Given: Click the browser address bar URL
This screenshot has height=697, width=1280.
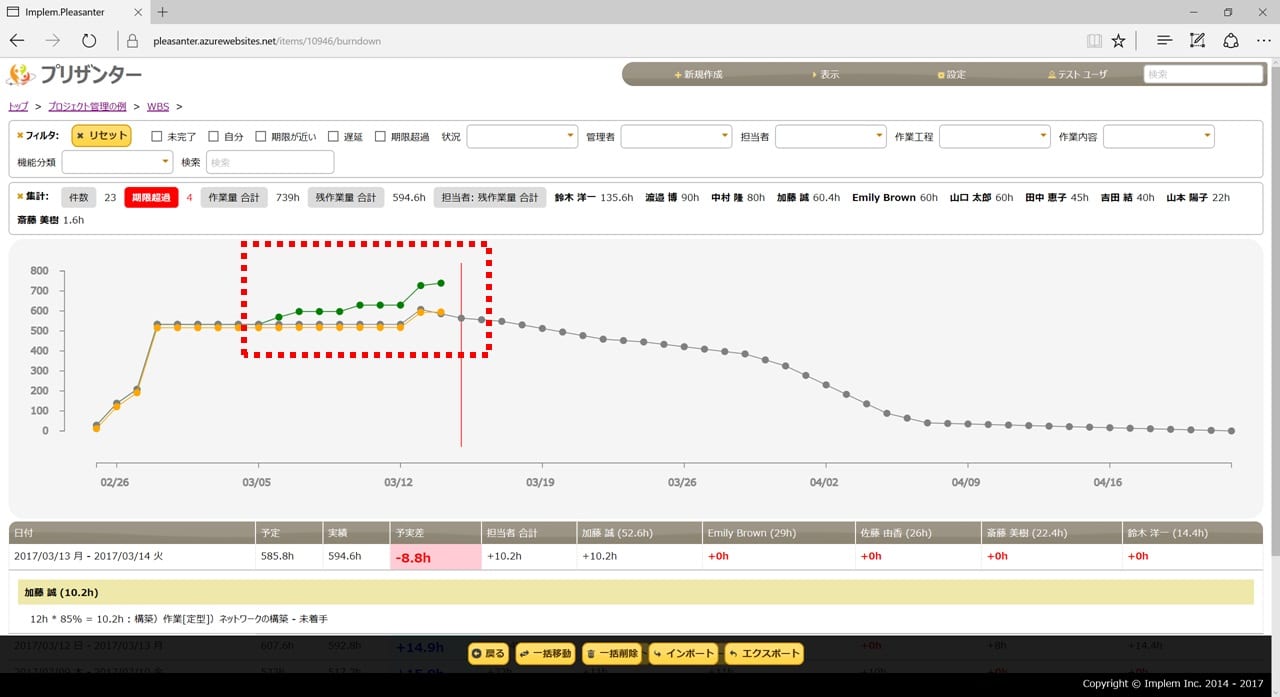Looking at the screenshot, I should coord(268,42).
